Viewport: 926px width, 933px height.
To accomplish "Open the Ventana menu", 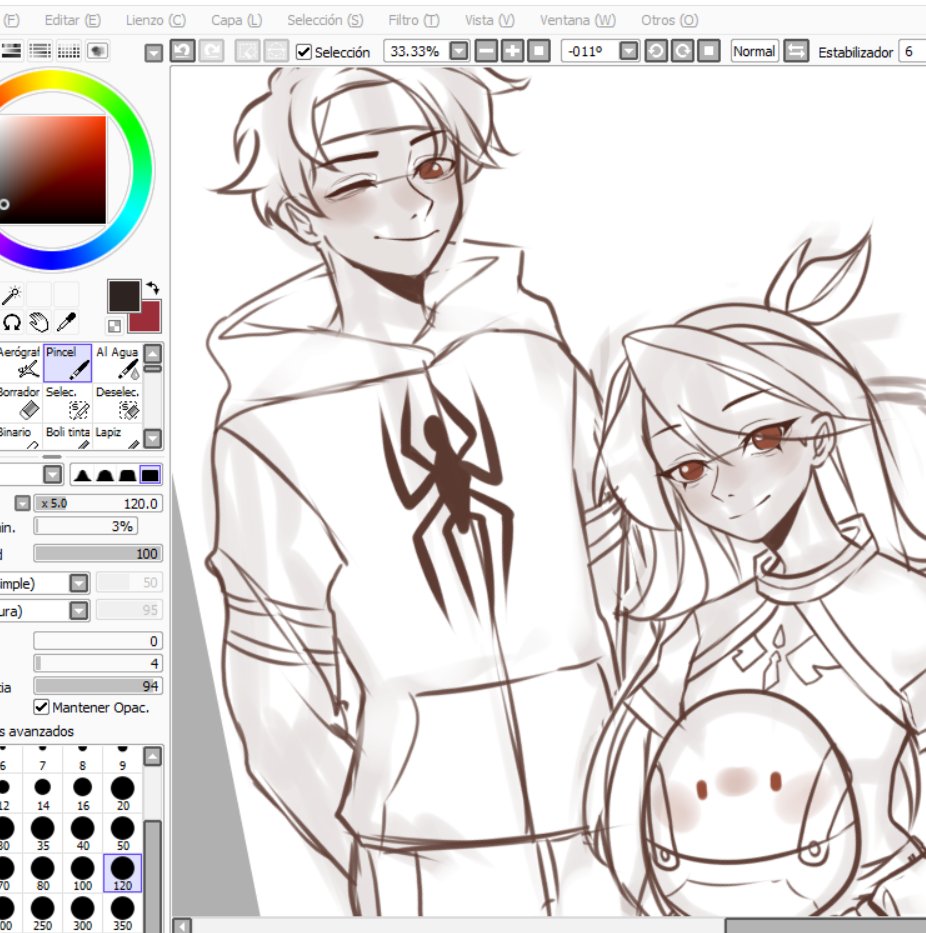I will [x=578, y=20].
